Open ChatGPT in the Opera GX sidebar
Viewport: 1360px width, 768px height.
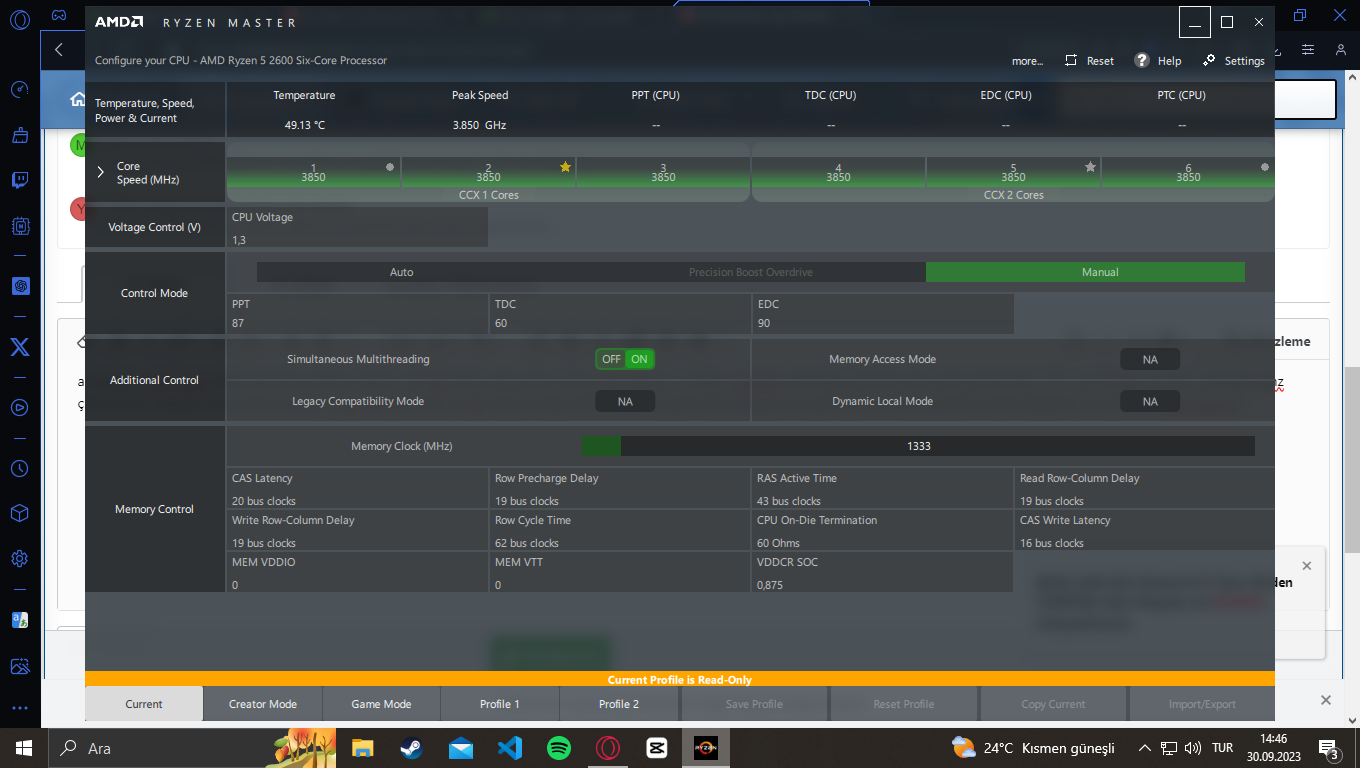click(20, 286)
